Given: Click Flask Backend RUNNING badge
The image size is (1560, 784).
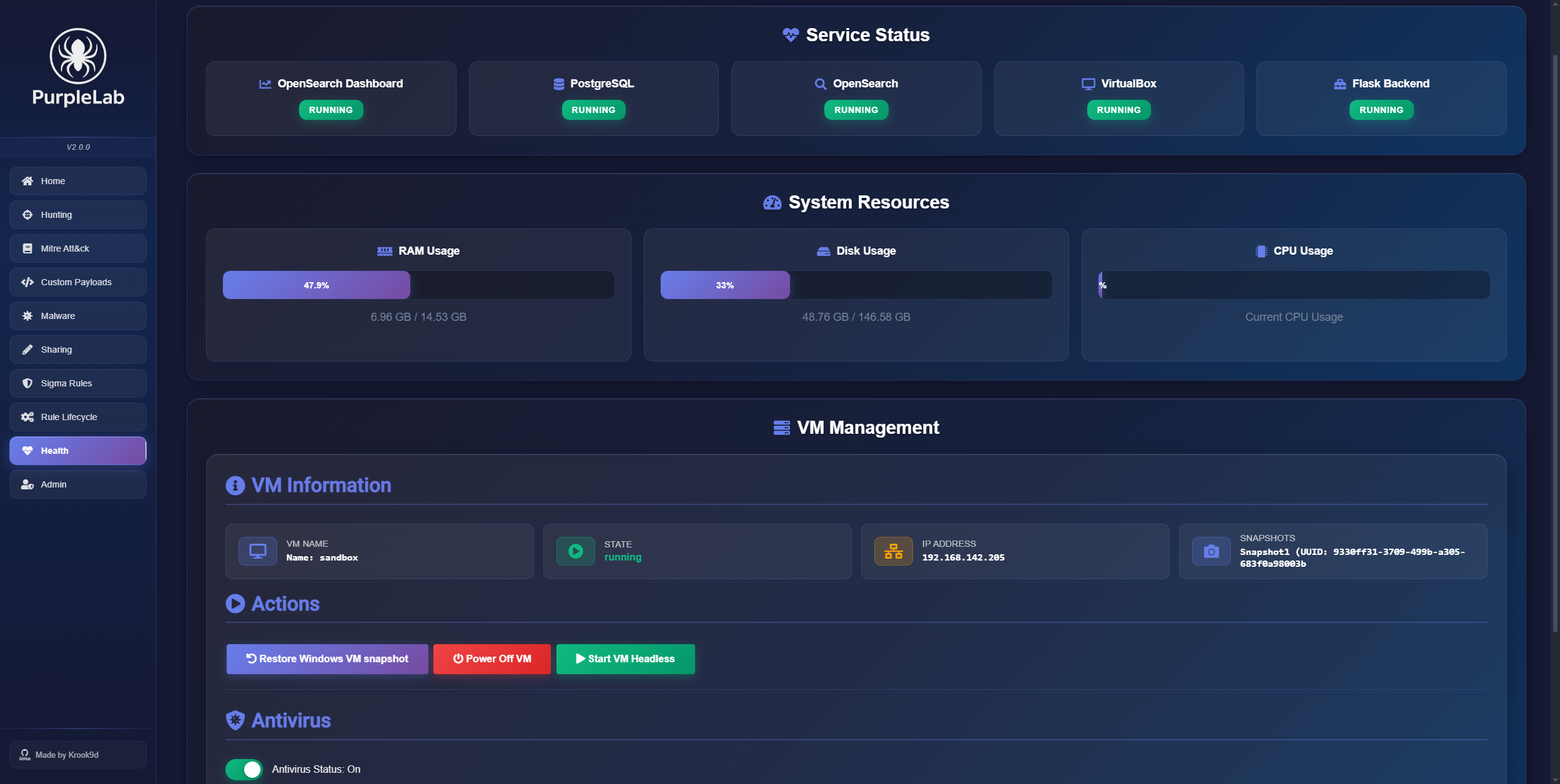Looking at the screenshot, I should [x=1381, y=110].
